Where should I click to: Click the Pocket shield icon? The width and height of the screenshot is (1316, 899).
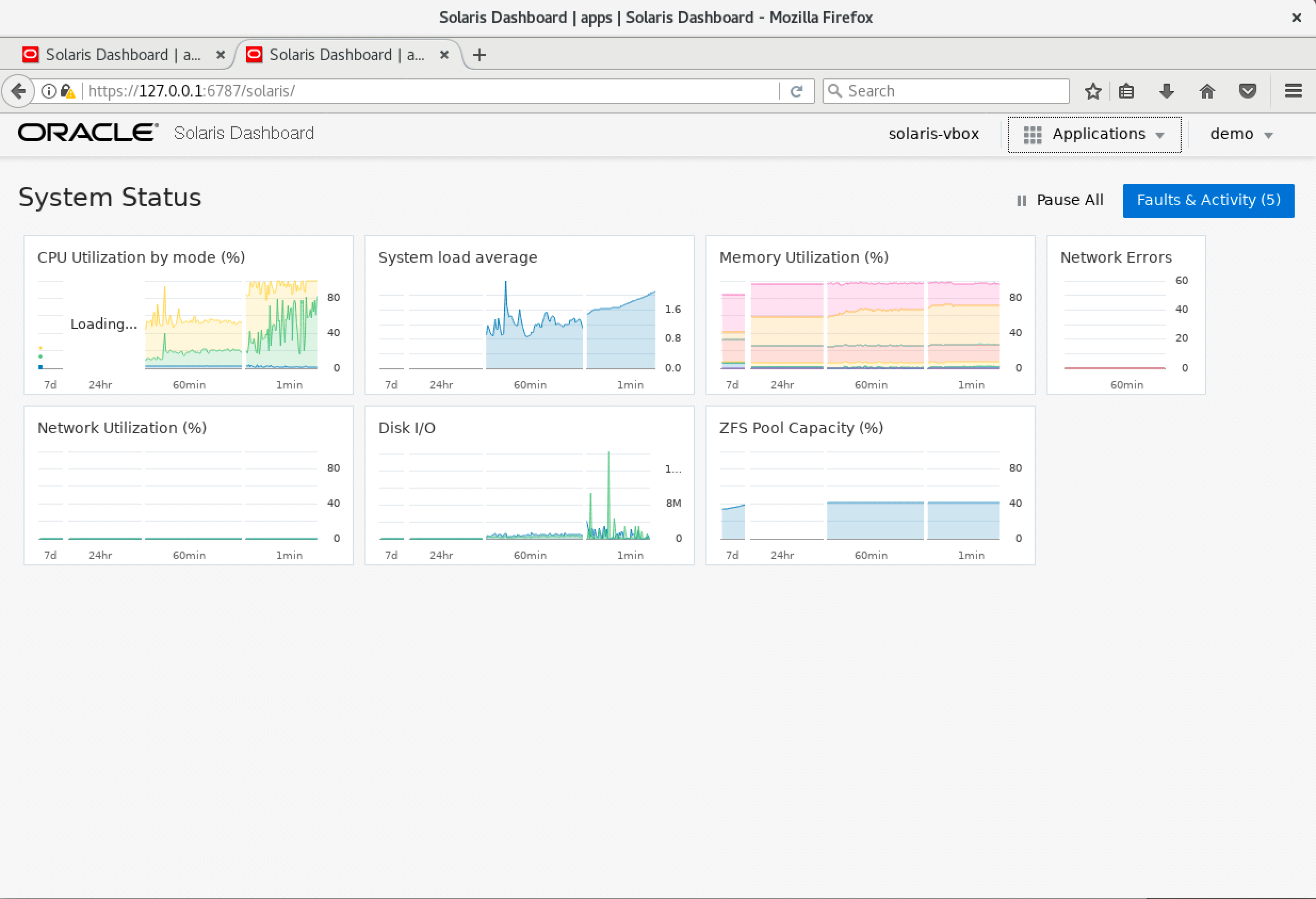click(x=1247, y=91)
